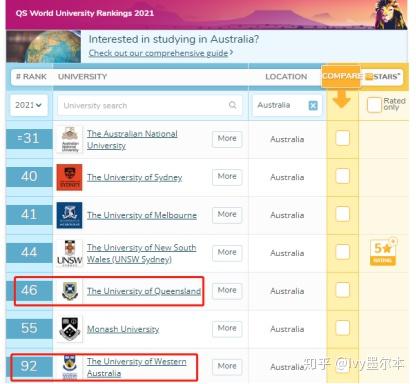Click the University of Melbourne crest logo
The width and height of the screenshot is (416, 384).
69,215
